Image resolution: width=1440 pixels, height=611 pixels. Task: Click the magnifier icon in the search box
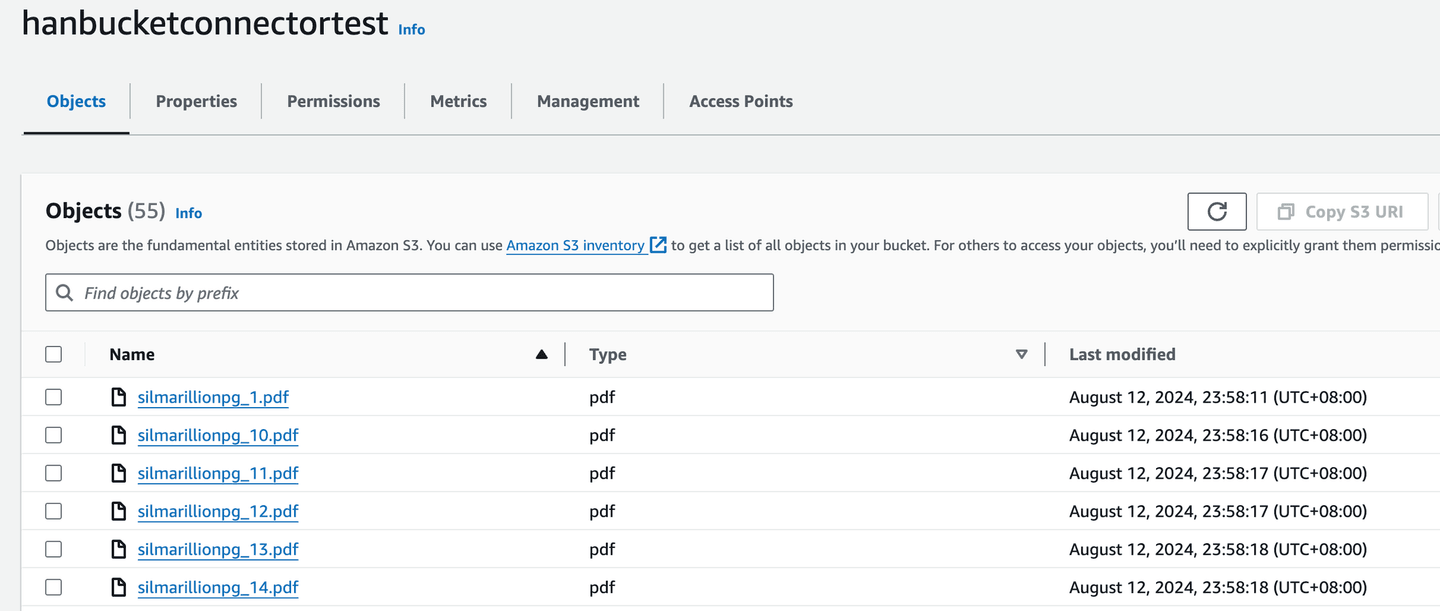click(65, 293)
